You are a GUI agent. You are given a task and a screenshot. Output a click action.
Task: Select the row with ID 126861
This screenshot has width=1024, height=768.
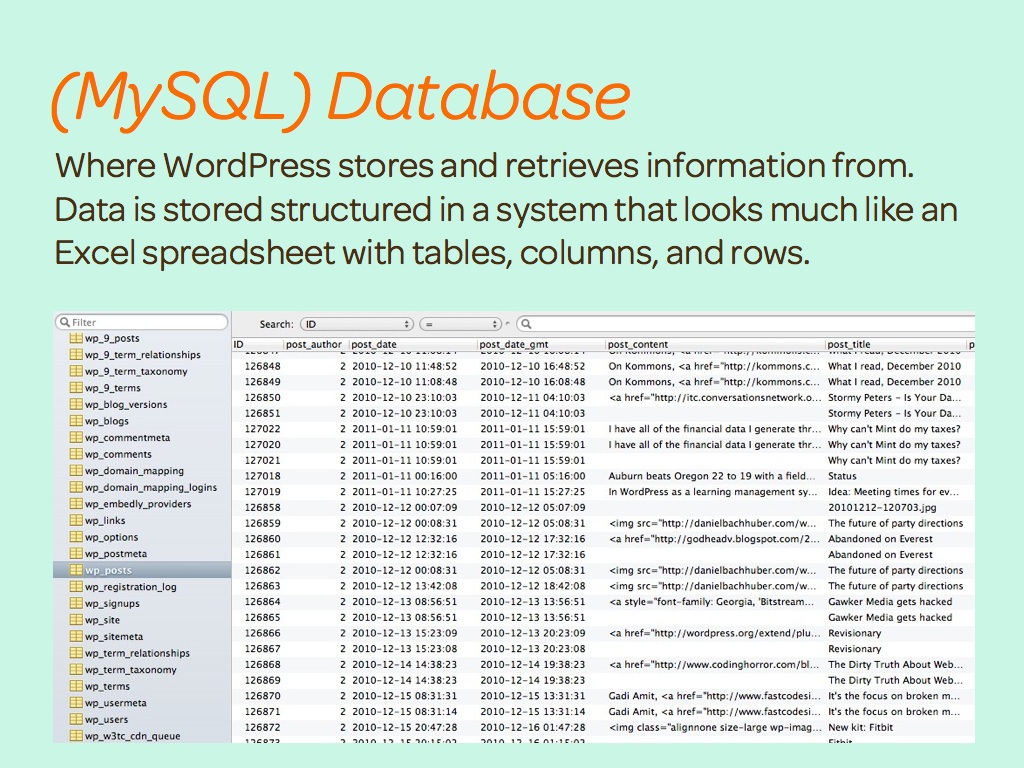(x=603, y=554)
